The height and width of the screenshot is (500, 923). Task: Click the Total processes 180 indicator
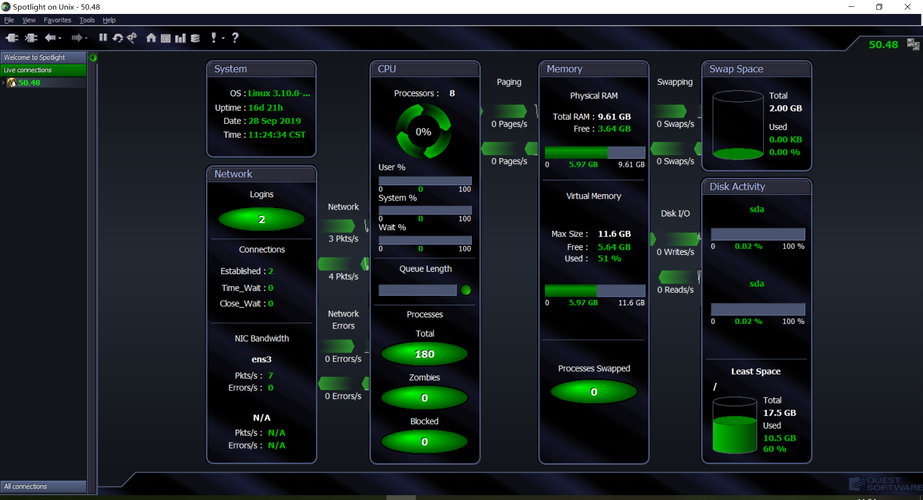(424, 354)
